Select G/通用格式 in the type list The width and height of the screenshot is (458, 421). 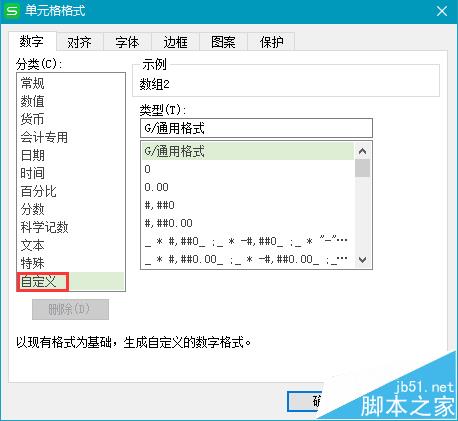[x=248, y=151]
